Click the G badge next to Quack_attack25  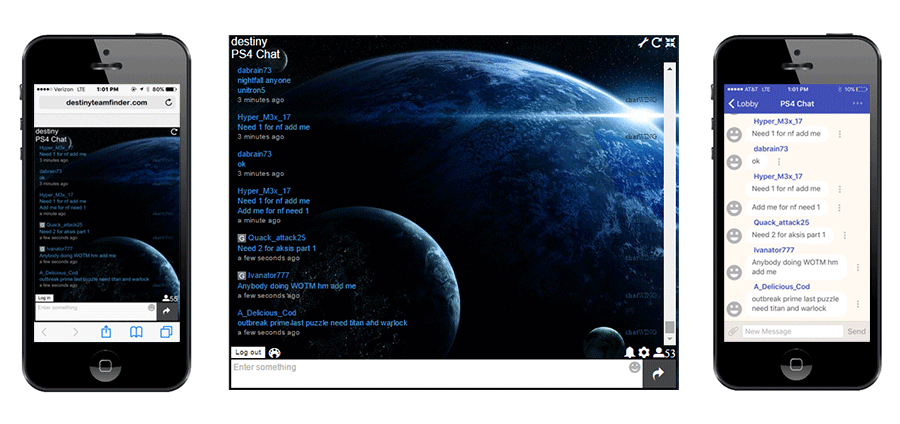tap(242, 238)
